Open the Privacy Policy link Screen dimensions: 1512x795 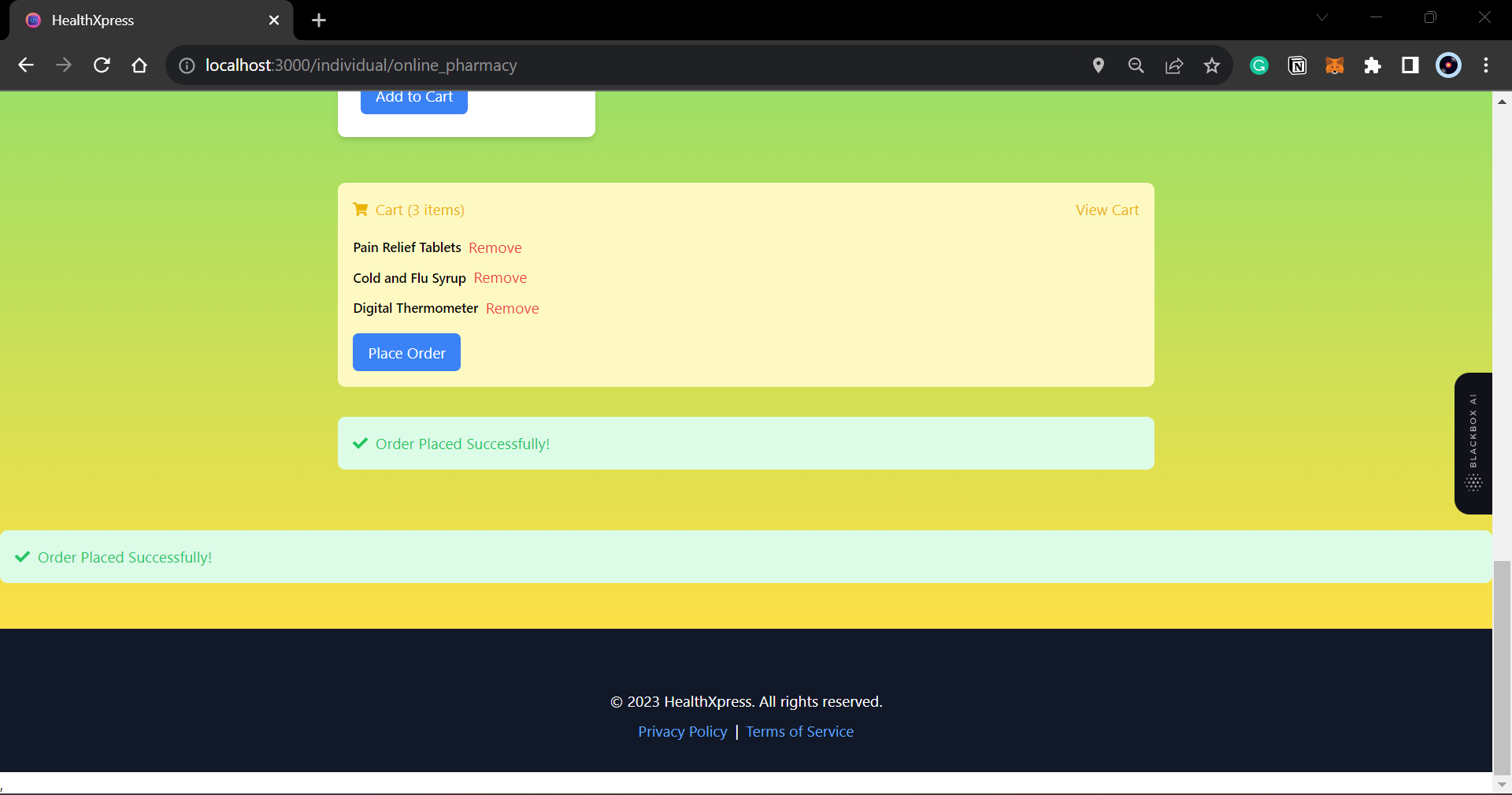click(683, 732)
